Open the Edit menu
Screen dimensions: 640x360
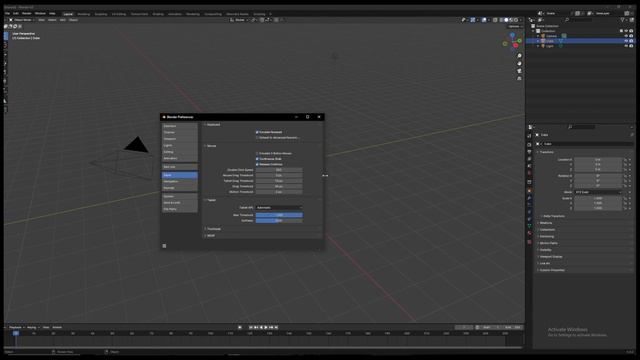16,13
